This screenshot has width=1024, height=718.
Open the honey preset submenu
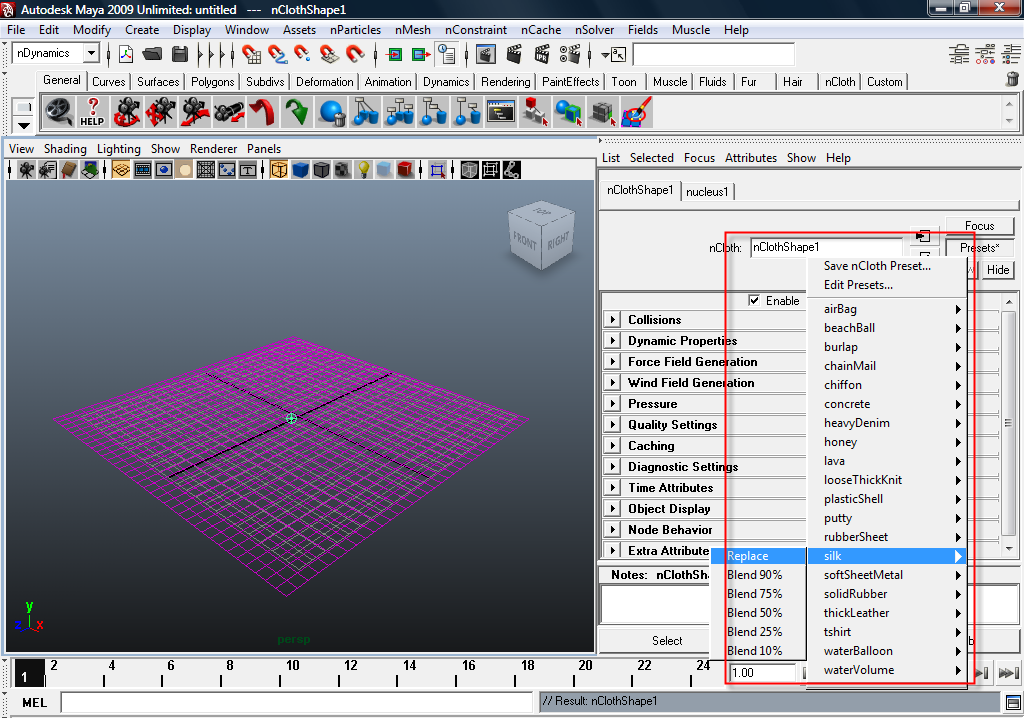tap(887, 442)
